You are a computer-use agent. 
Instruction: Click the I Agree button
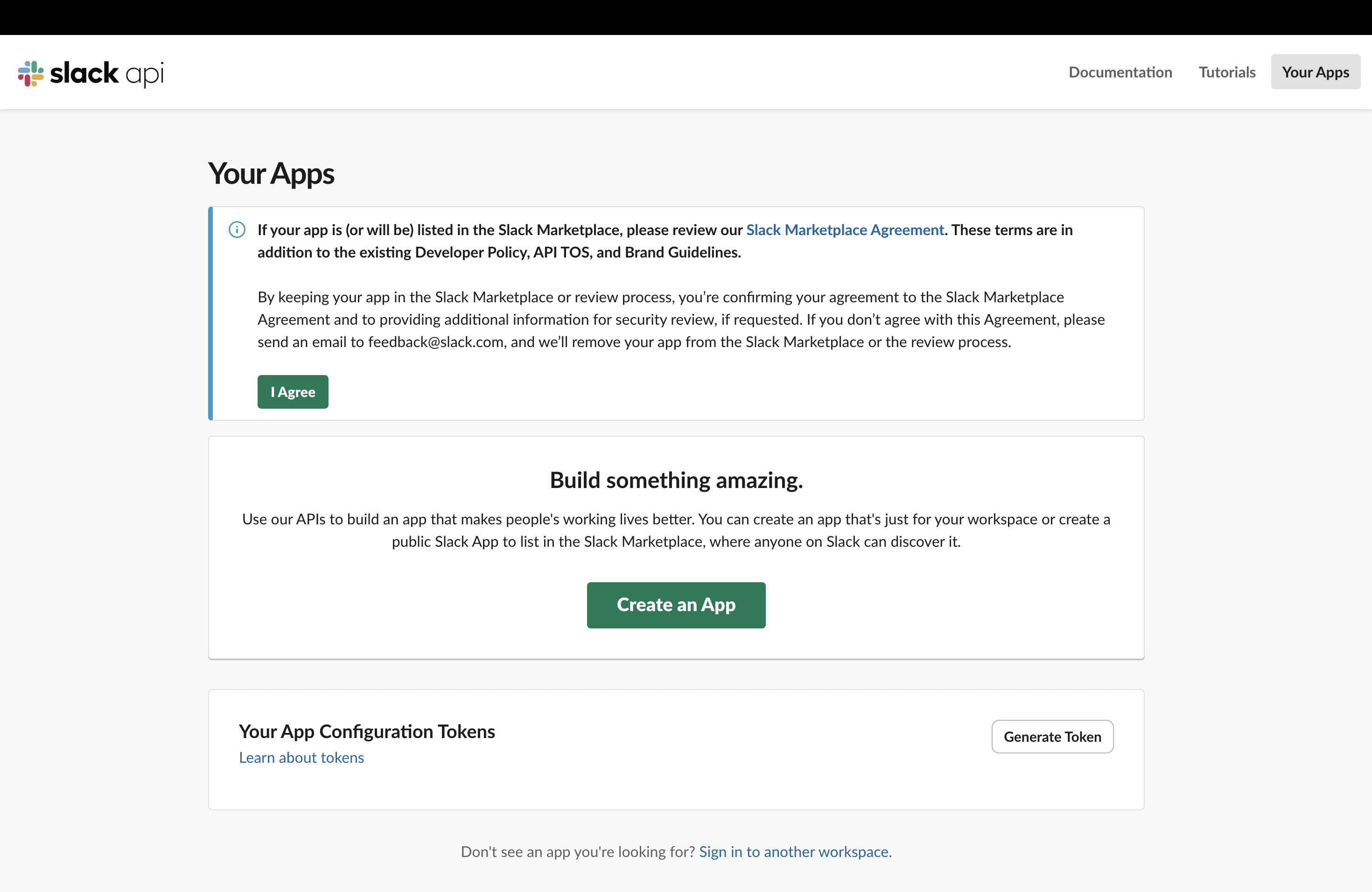(292, 391)
